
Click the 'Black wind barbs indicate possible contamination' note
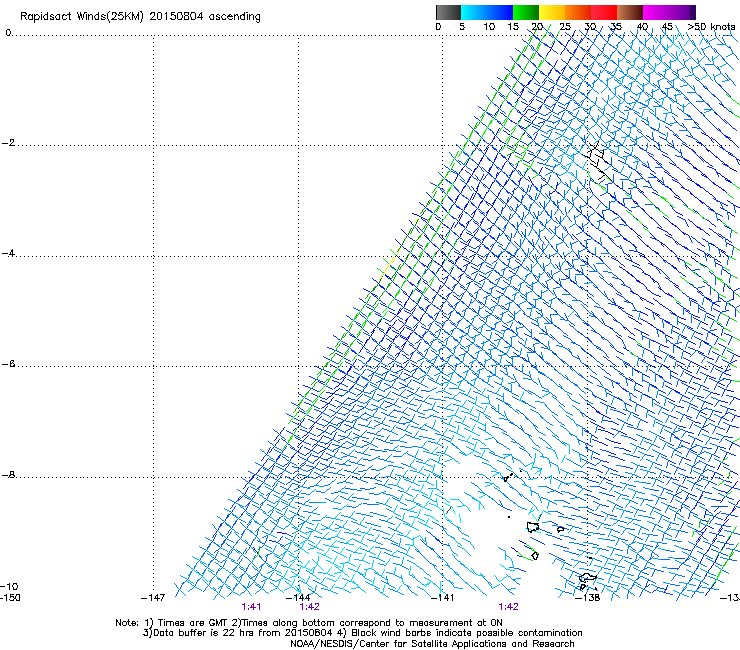click(x=467, y=633)
